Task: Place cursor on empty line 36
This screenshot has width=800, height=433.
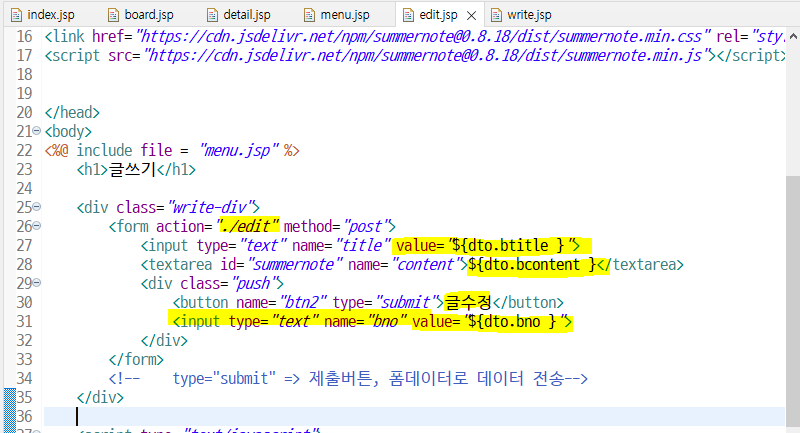Action: click(x=414, y=416)
